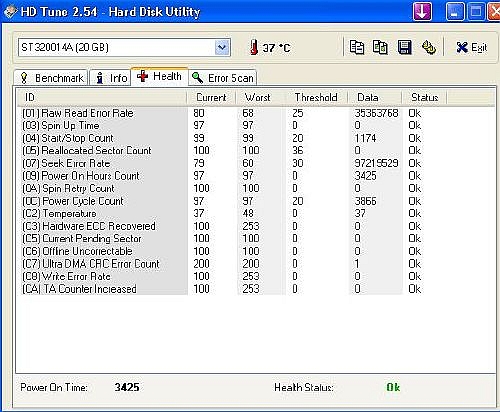Click the ID column header
The width and height of the screenshot is (500, 412).
click(102, 97)
